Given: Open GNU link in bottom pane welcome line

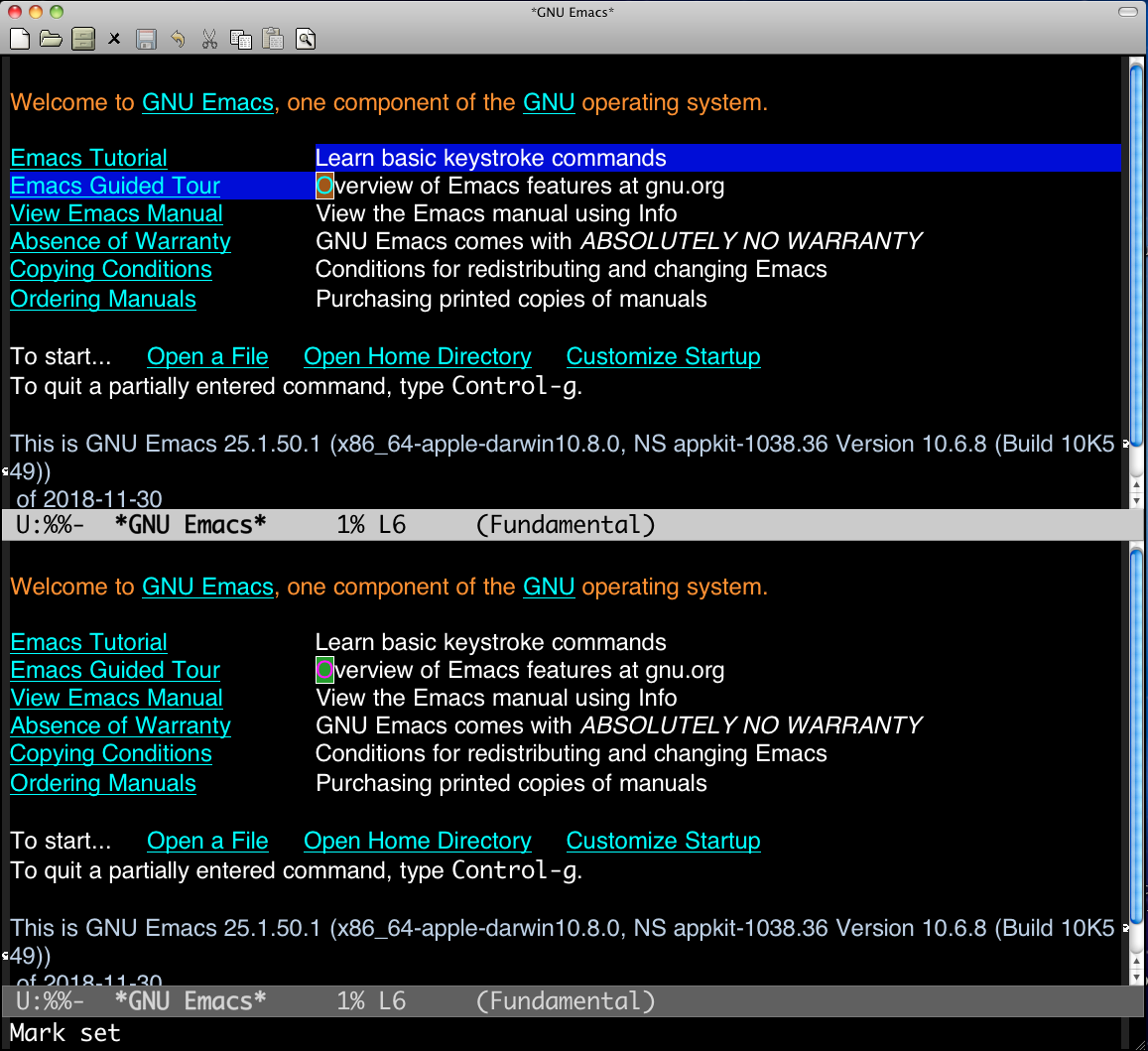Looking at the screenshot, I should pyautogui.click(x=549, y=587).
